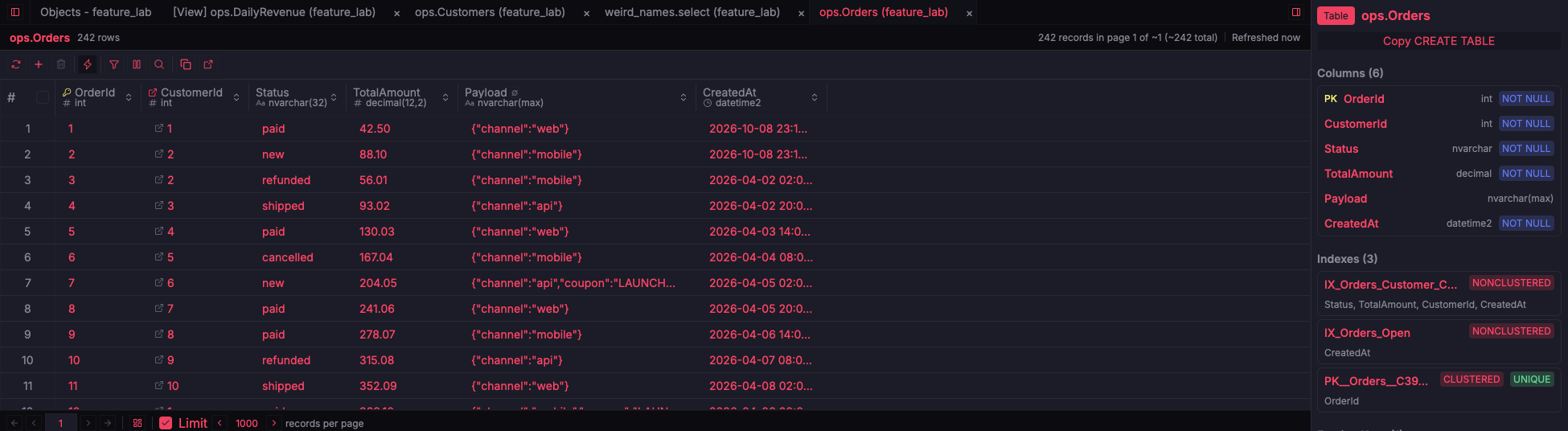The height and width of the screenshot is (431, 1568).
Task: Click Copy CREATE TABLE button
Action: 1439,41
